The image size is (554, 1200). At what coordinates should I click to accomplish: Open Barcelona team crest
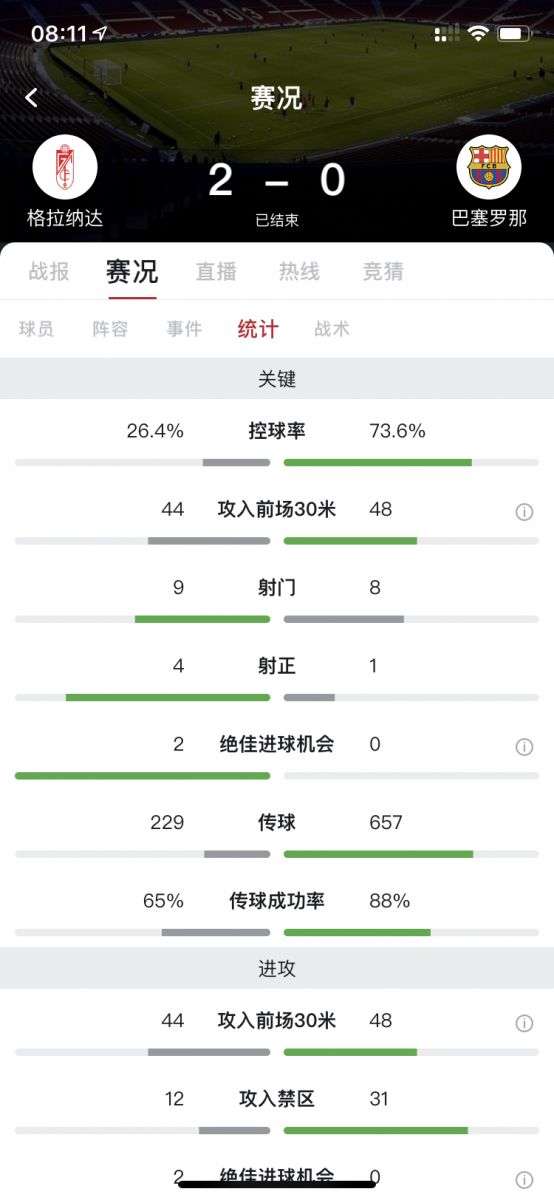489,167
